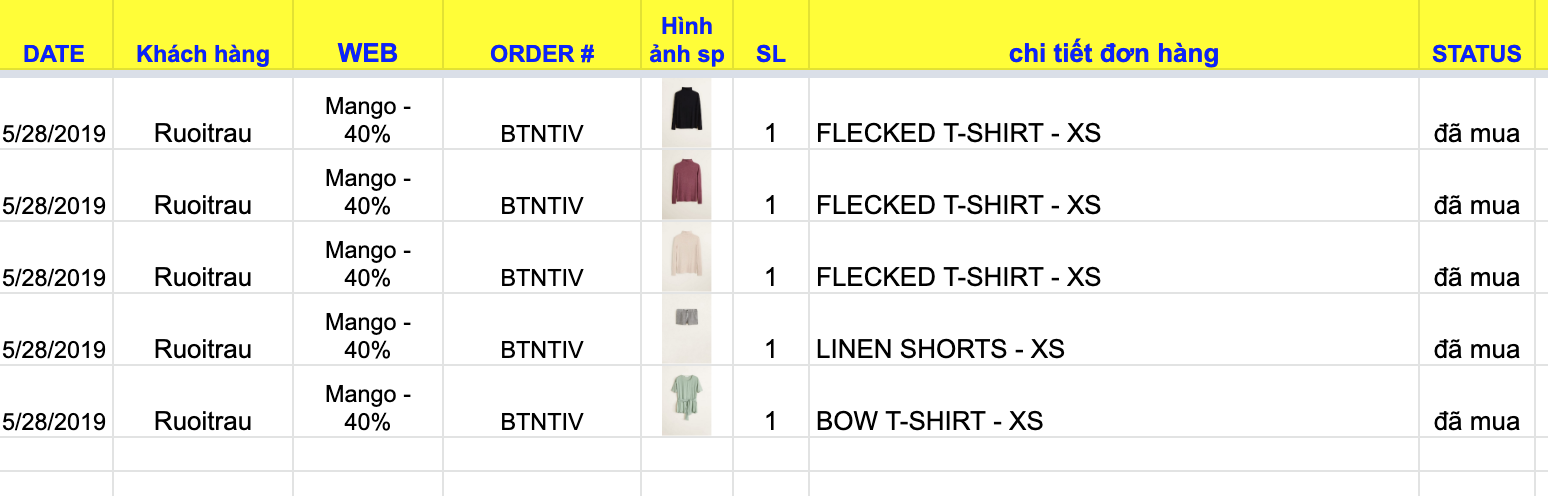This screenshot has height=496, width=1548.
Task: Click the DATE column header
Action: (x=54, y=54)
